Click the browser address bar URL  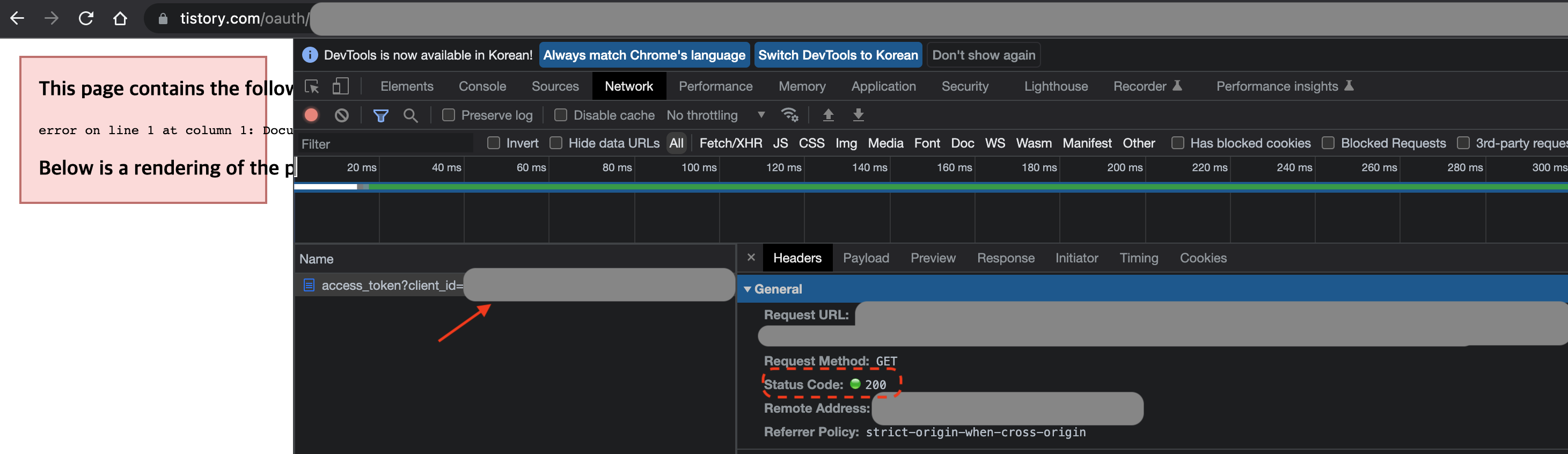(x=245, y=18)
